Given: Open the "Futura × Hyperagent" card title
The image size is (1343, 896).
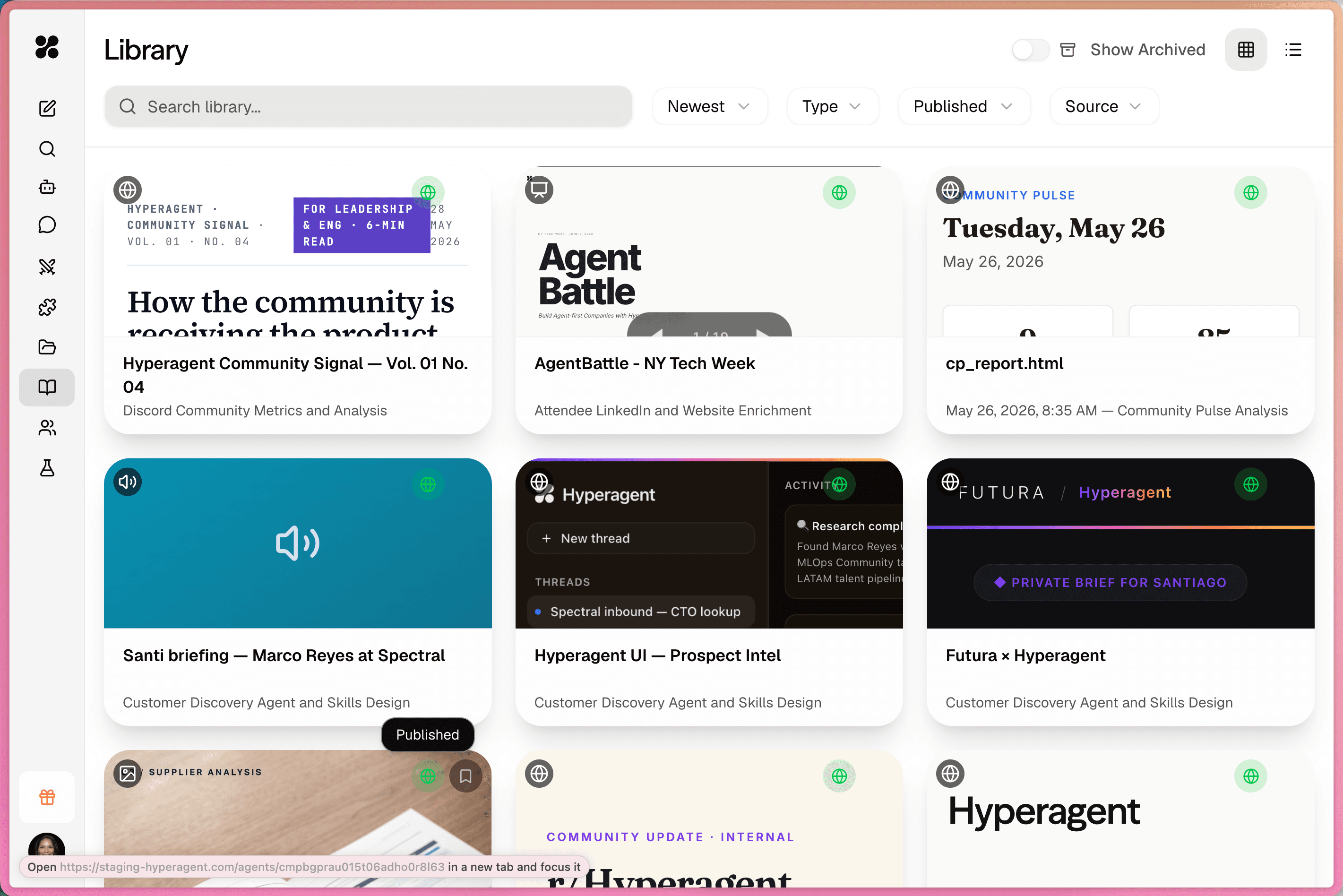Looking at the screenshot, I should point(1025,655).
